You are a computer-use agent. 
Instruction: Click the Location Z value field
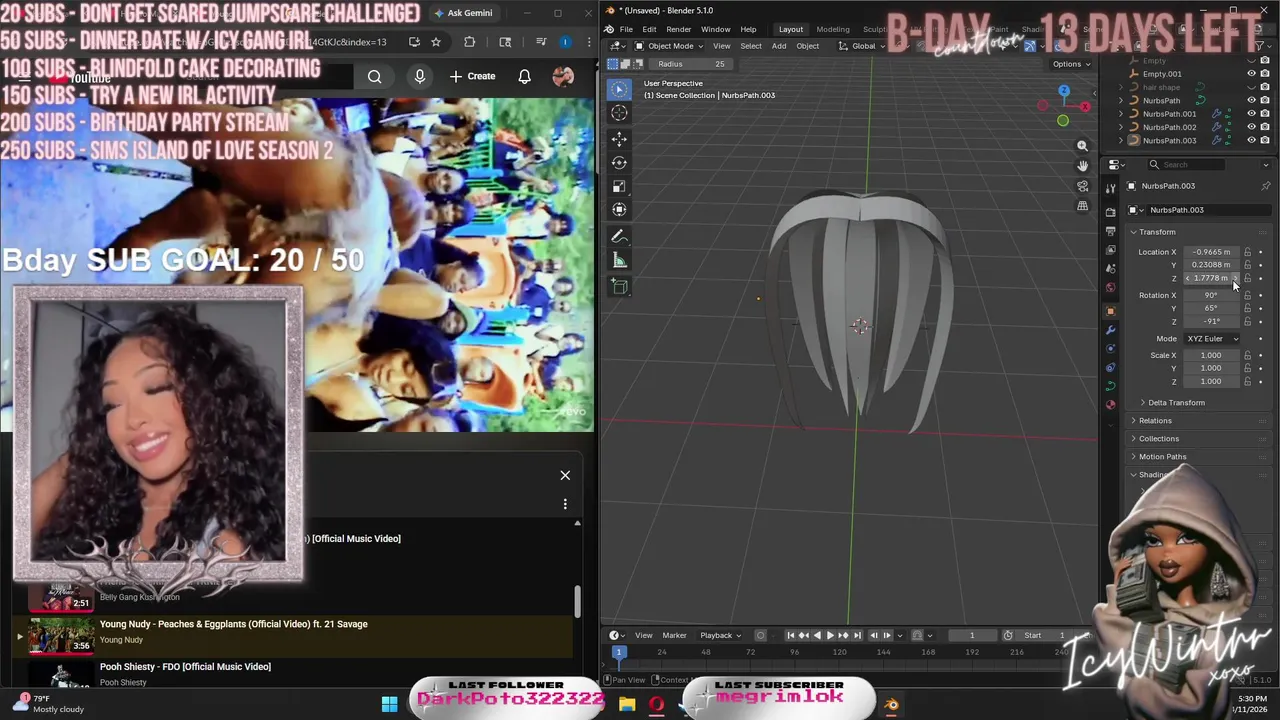[x=1211, y=278]
